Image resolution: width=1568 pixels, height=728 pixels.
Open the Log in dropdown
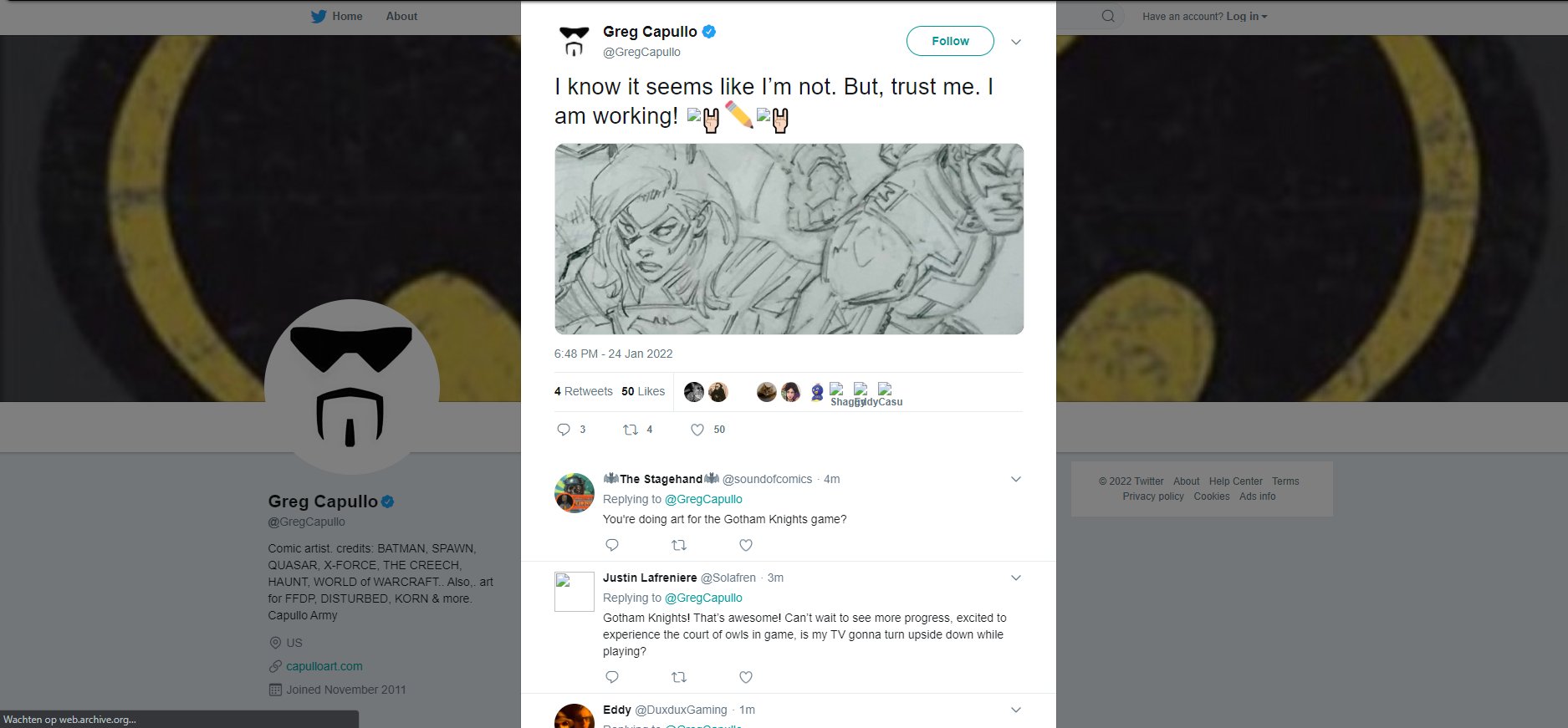click(1246, 16)
